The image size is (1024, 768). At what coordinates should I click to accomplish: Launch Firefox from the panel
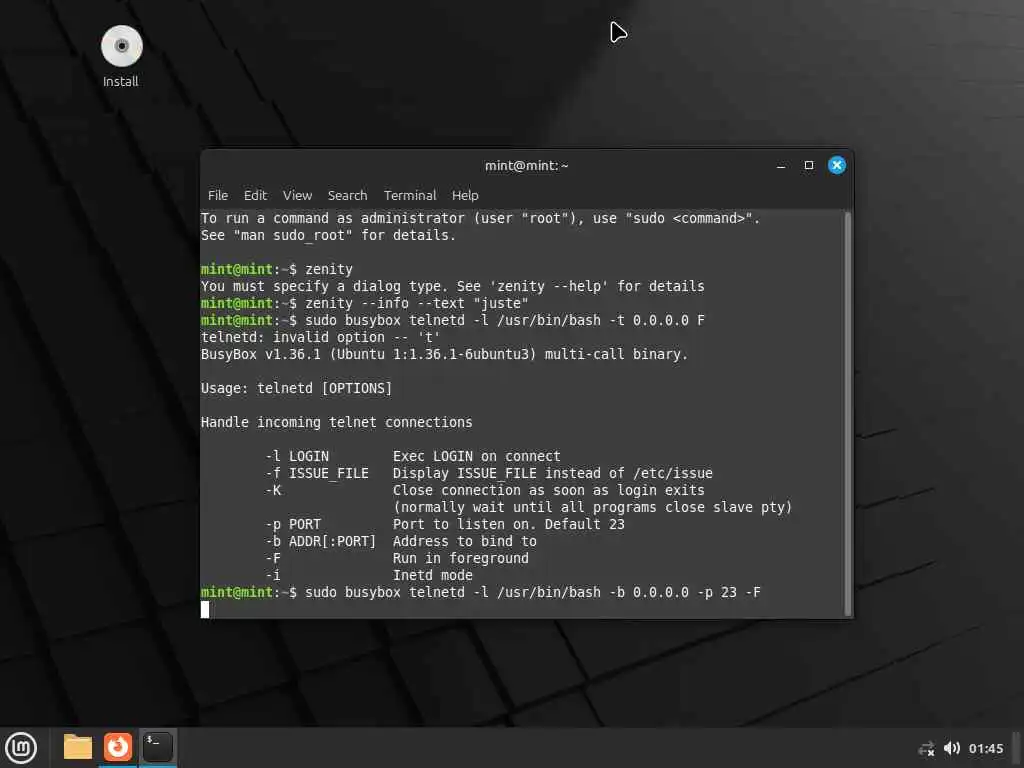coord(118,747)
